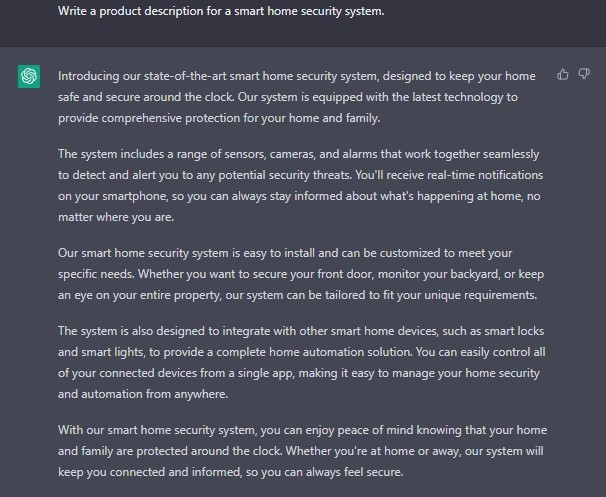Click the text "on your smartphone"
606x497 pixels.
[112, 196]
